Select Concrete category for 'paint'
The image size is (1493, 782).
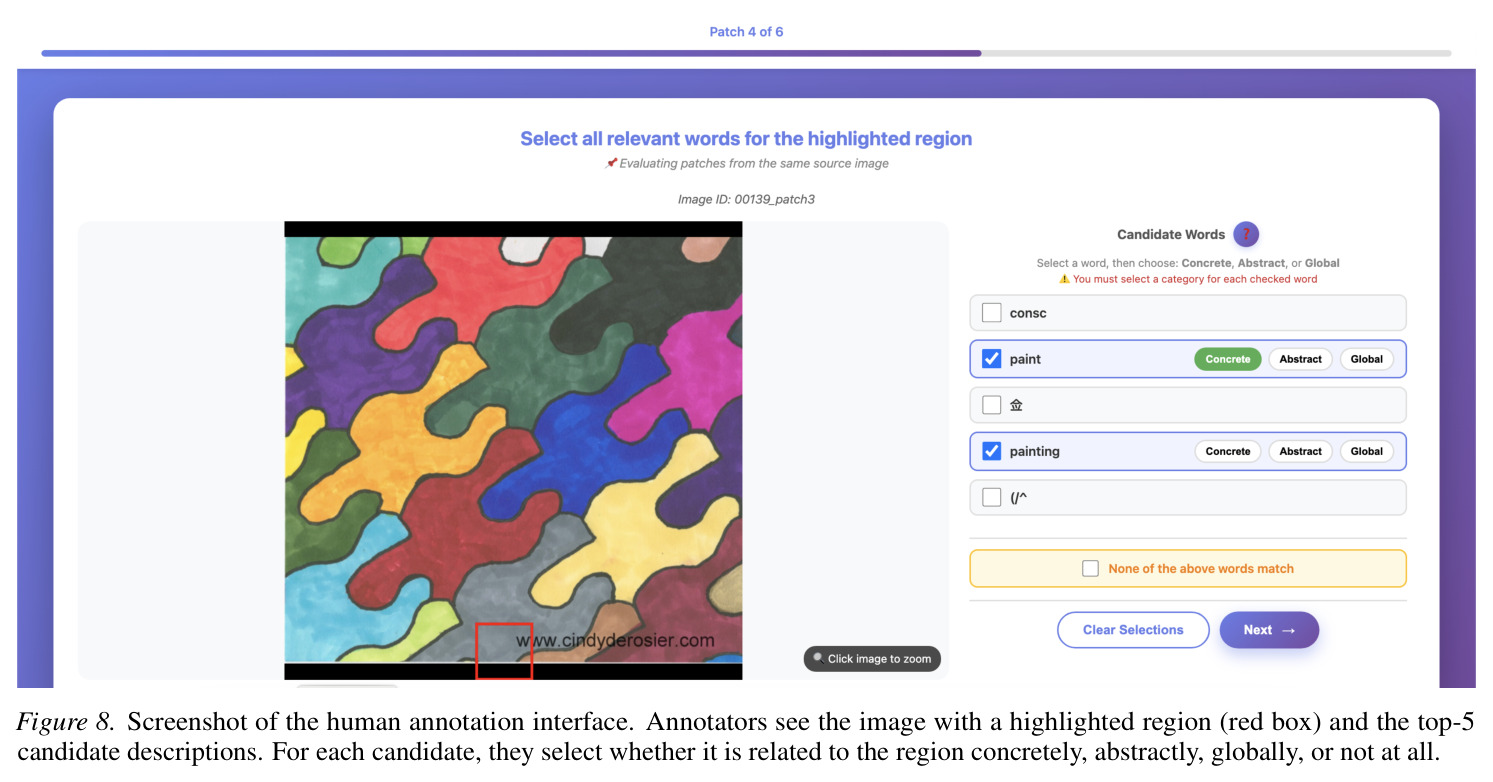[x=1227, y=359]
